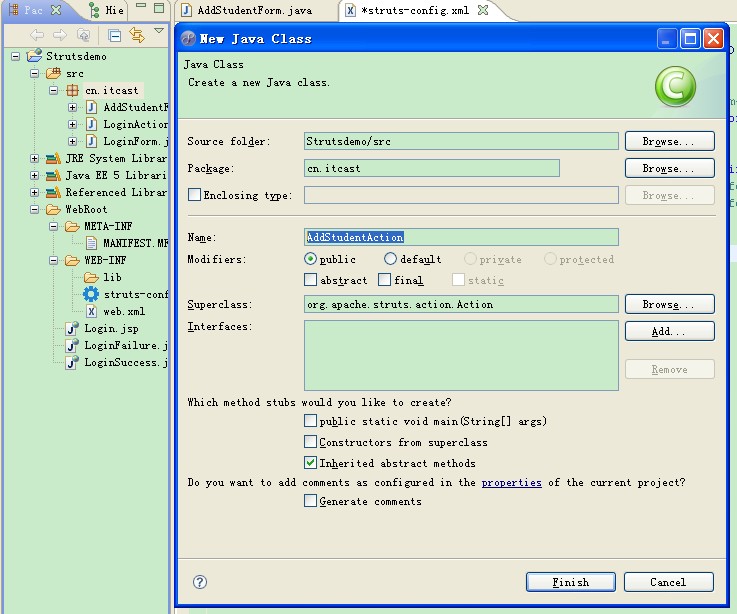Click the struts-config gear icon in tree

(91, 294)
